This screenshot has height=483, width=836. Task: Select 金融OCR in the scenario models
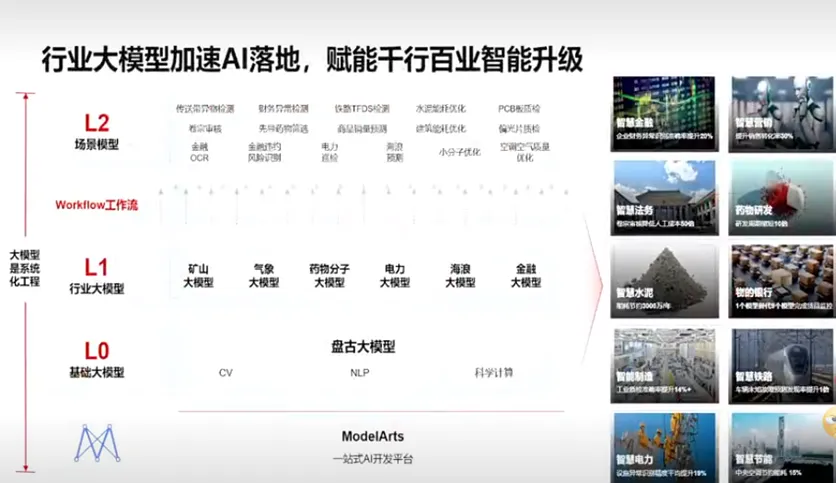click(x=200, y=152)
